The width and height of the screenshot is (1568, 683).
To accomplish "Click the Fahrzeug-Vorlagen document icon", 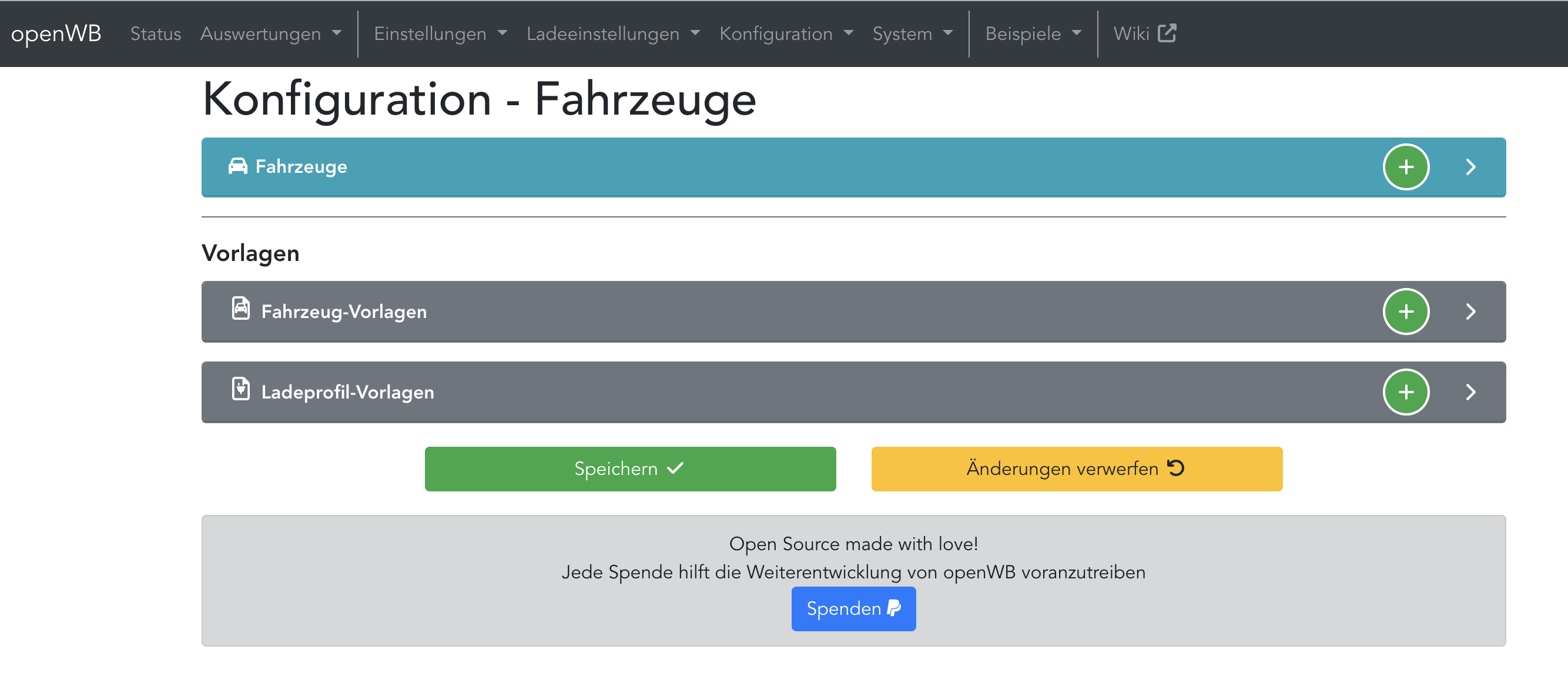I will click(x=240, y=309).
